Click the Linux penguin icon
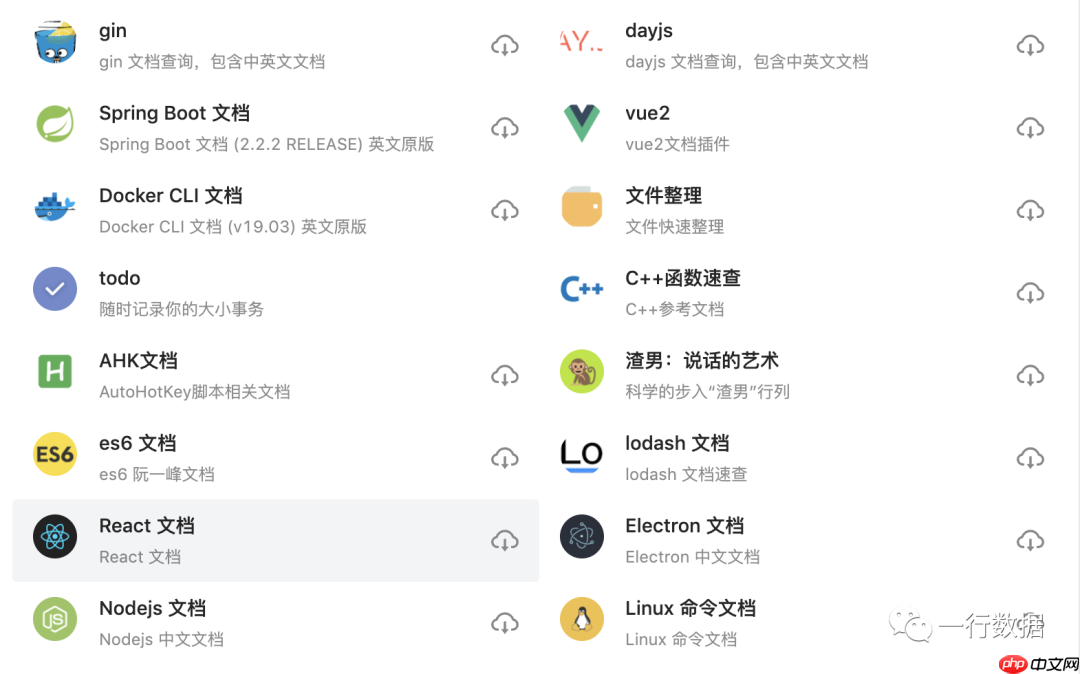 581,622
